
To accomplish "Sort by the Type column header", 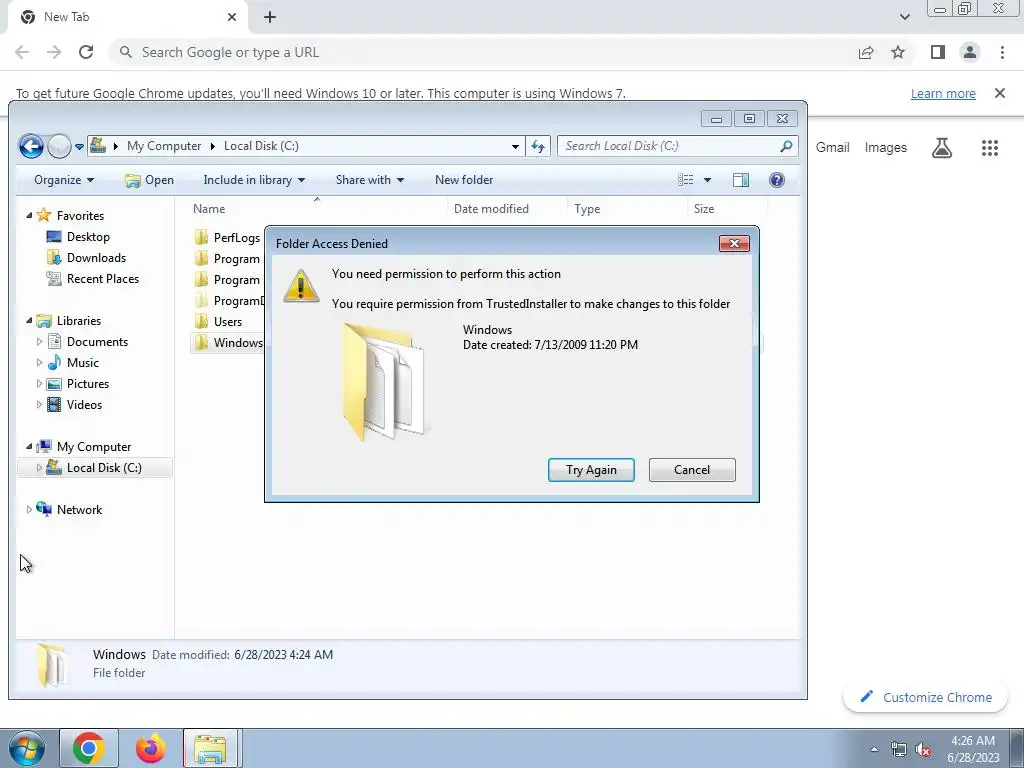I will pos(587,209).
